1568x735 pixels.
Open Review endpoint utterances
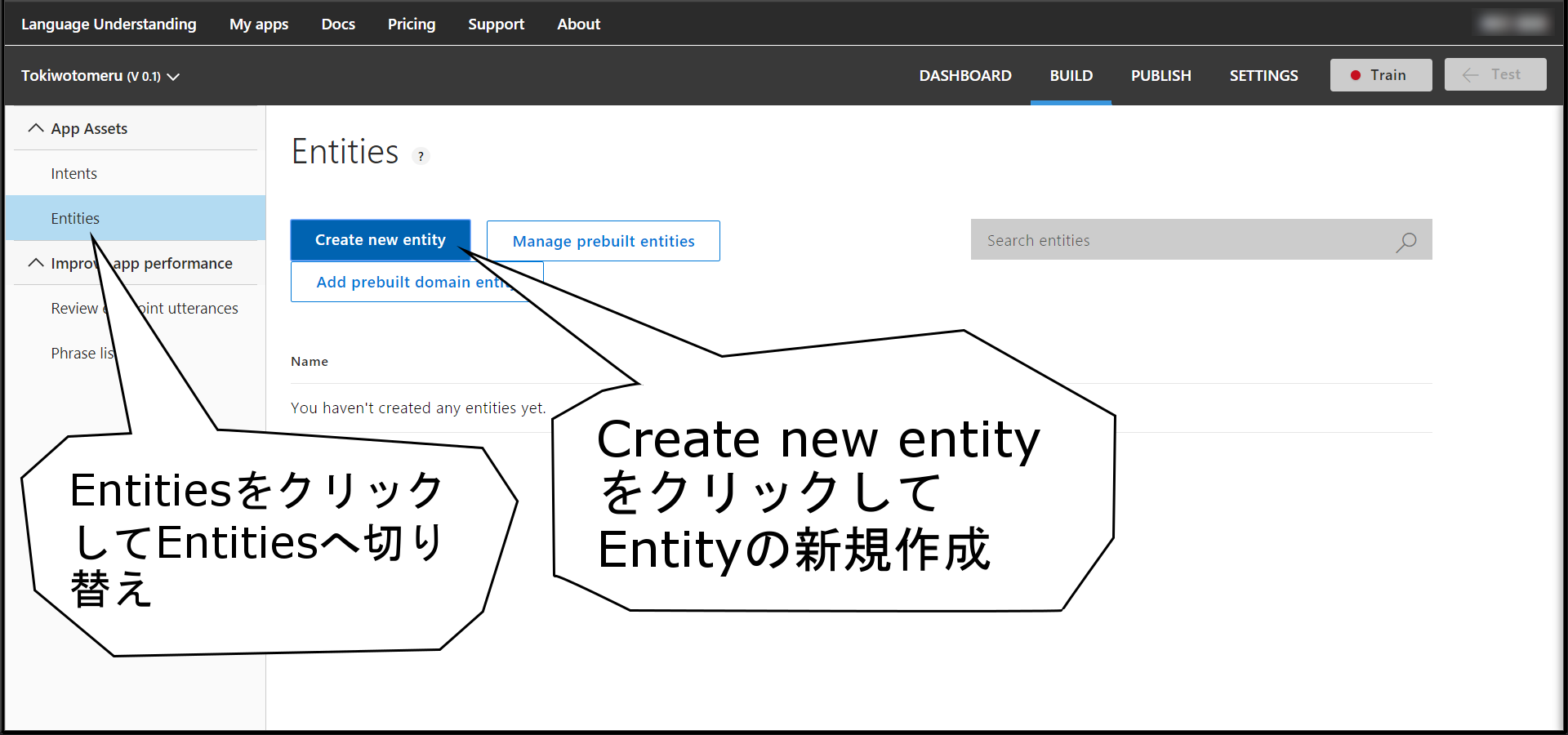145,309
